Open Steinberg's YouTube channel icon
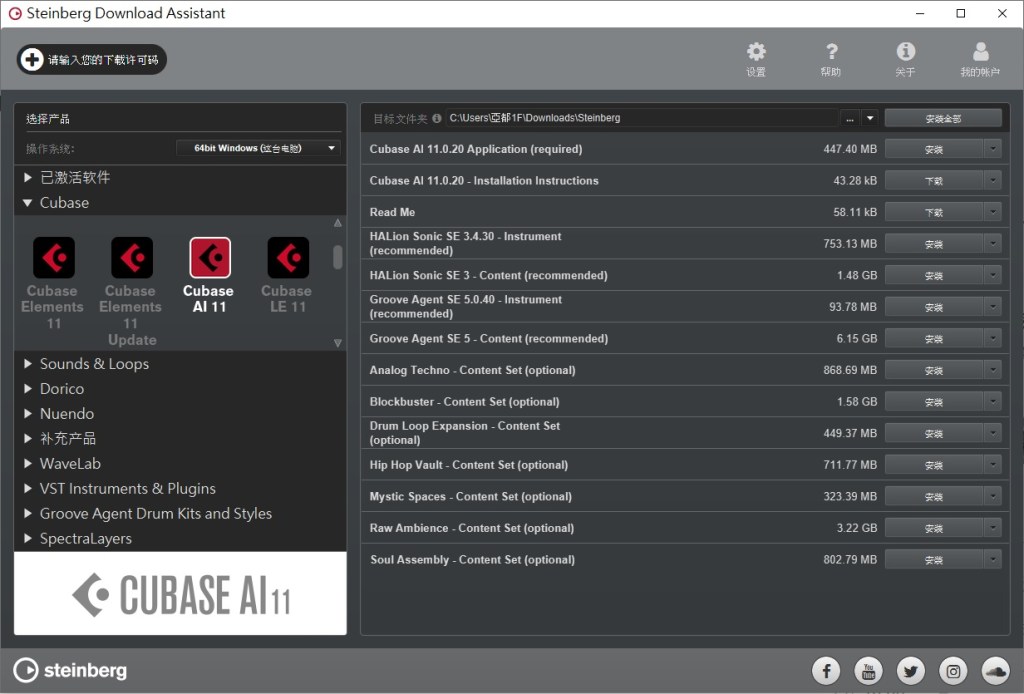Image resolution: width=1024 pixels, height=694 pixels. pos(868,671)
